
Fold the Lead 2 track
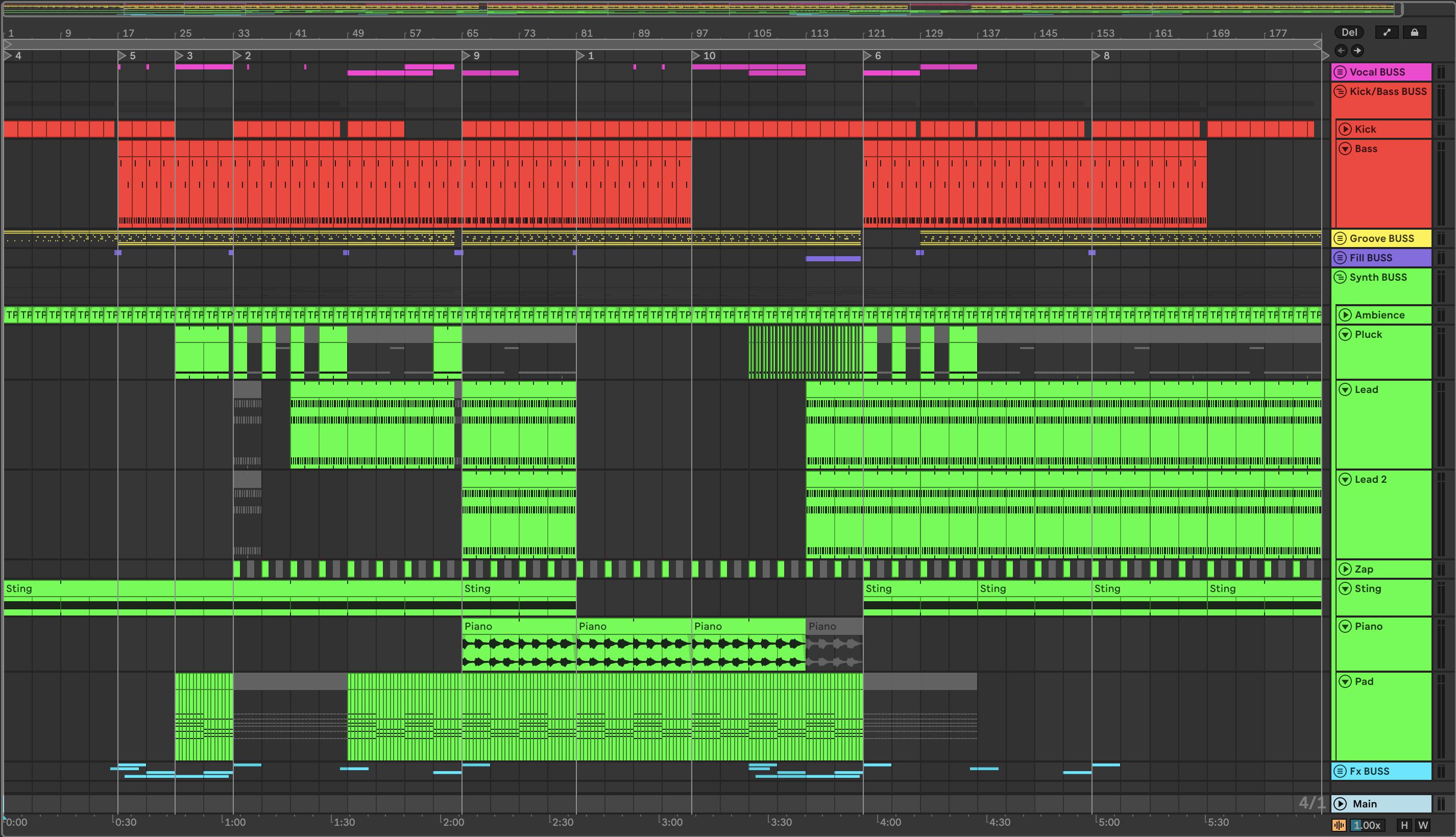[1345, 479]
